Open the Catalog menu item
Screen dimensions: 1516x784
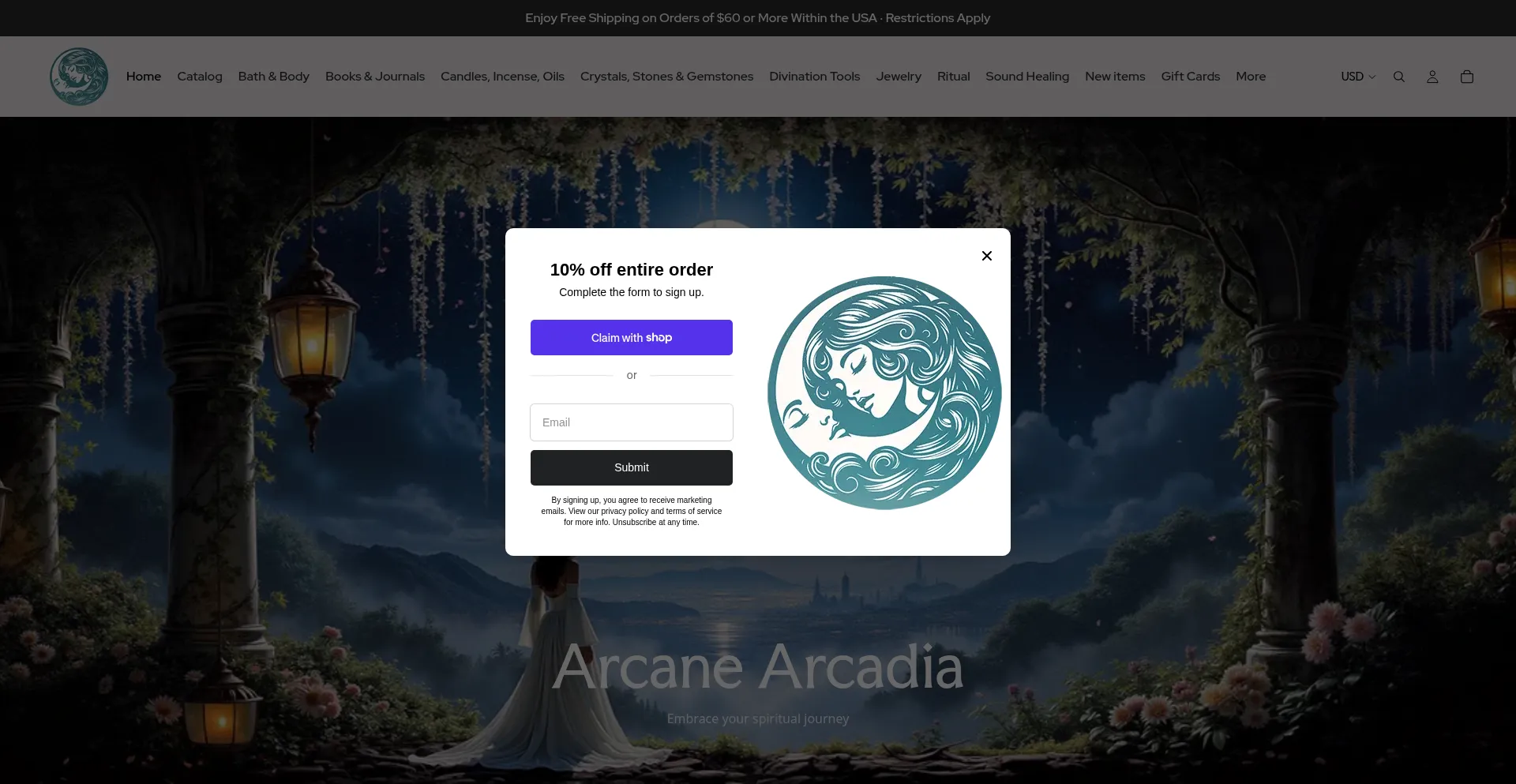point(200,77)
